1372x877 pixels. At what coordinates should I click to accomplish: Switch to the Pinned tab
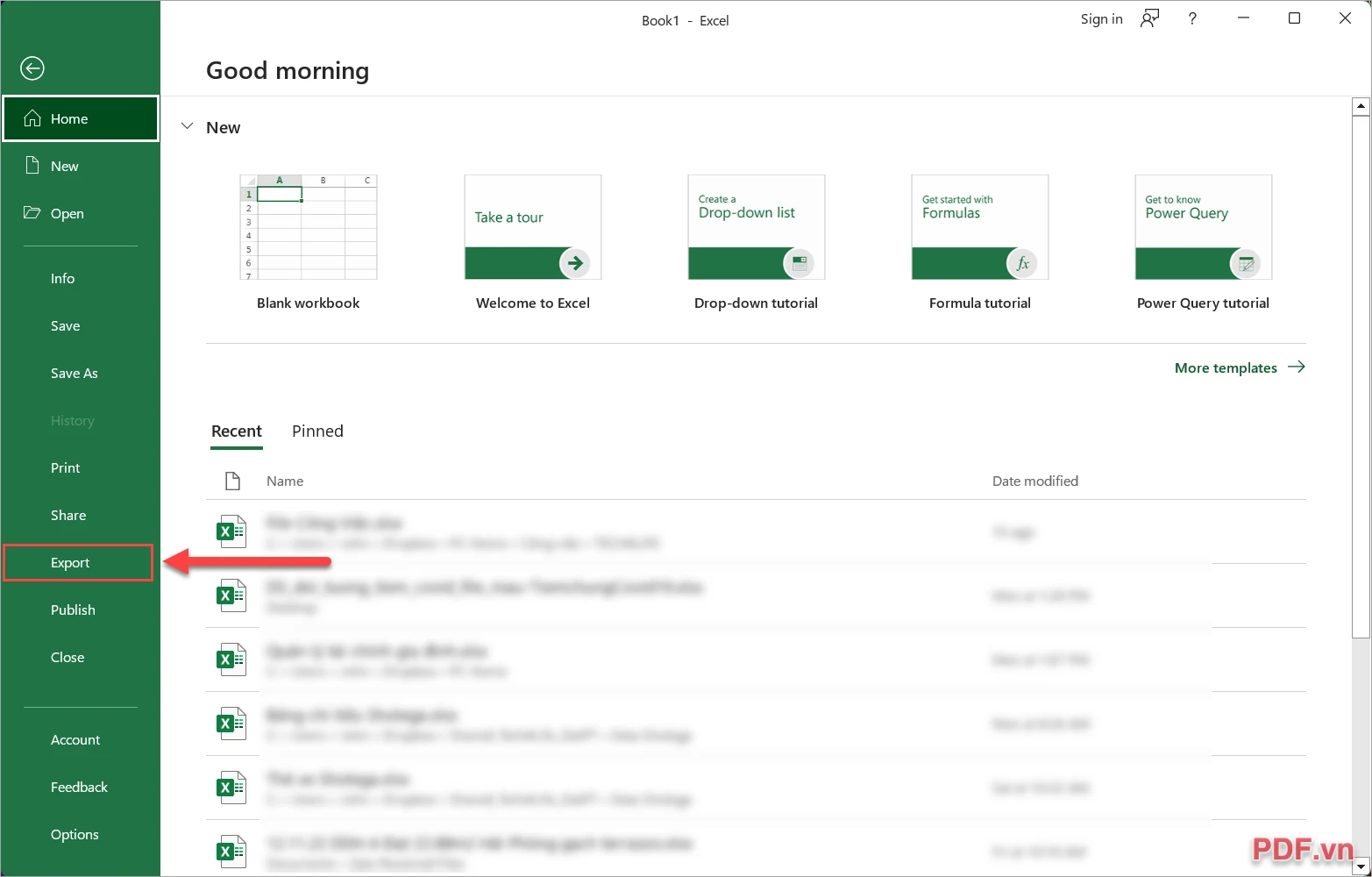click(317, 431)
